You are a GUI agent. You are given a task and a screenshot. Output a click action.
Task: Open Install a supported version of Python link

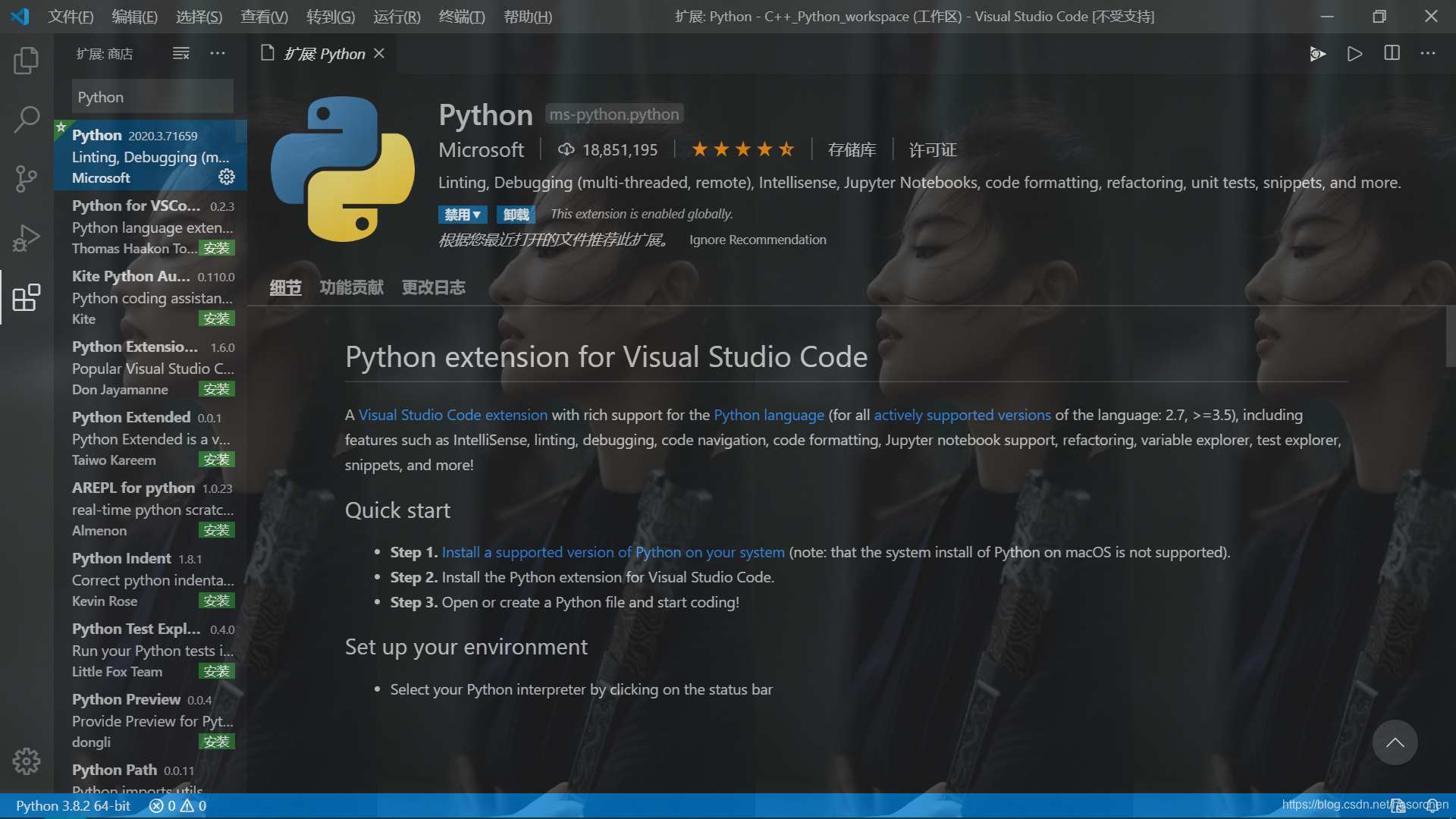613,552
